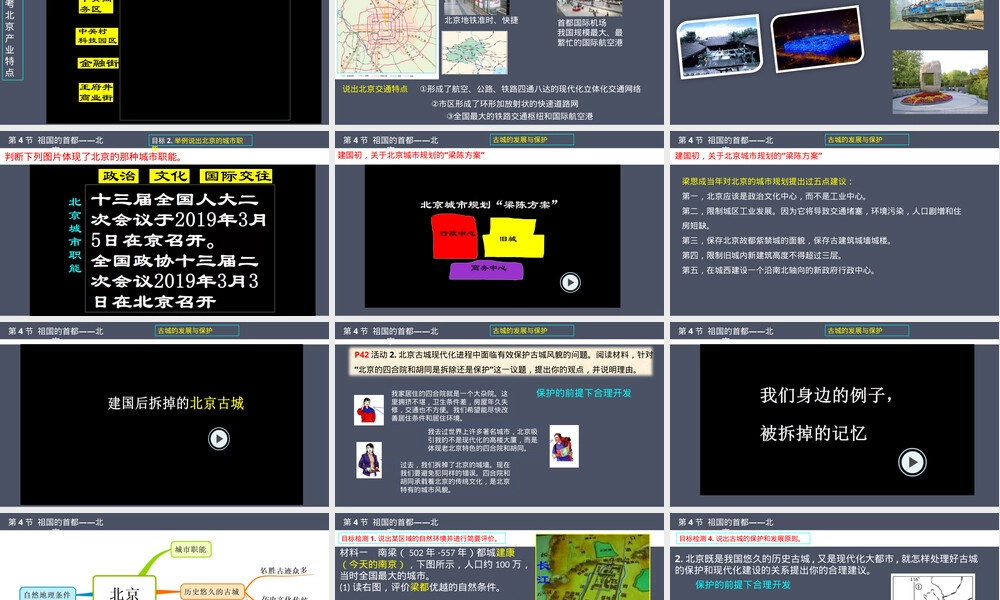Viewport: 1000px width, 600px height.
Task: Play the 梁陈方案 video on the Beijing planning slide
Action: click(x=570, y=282)
